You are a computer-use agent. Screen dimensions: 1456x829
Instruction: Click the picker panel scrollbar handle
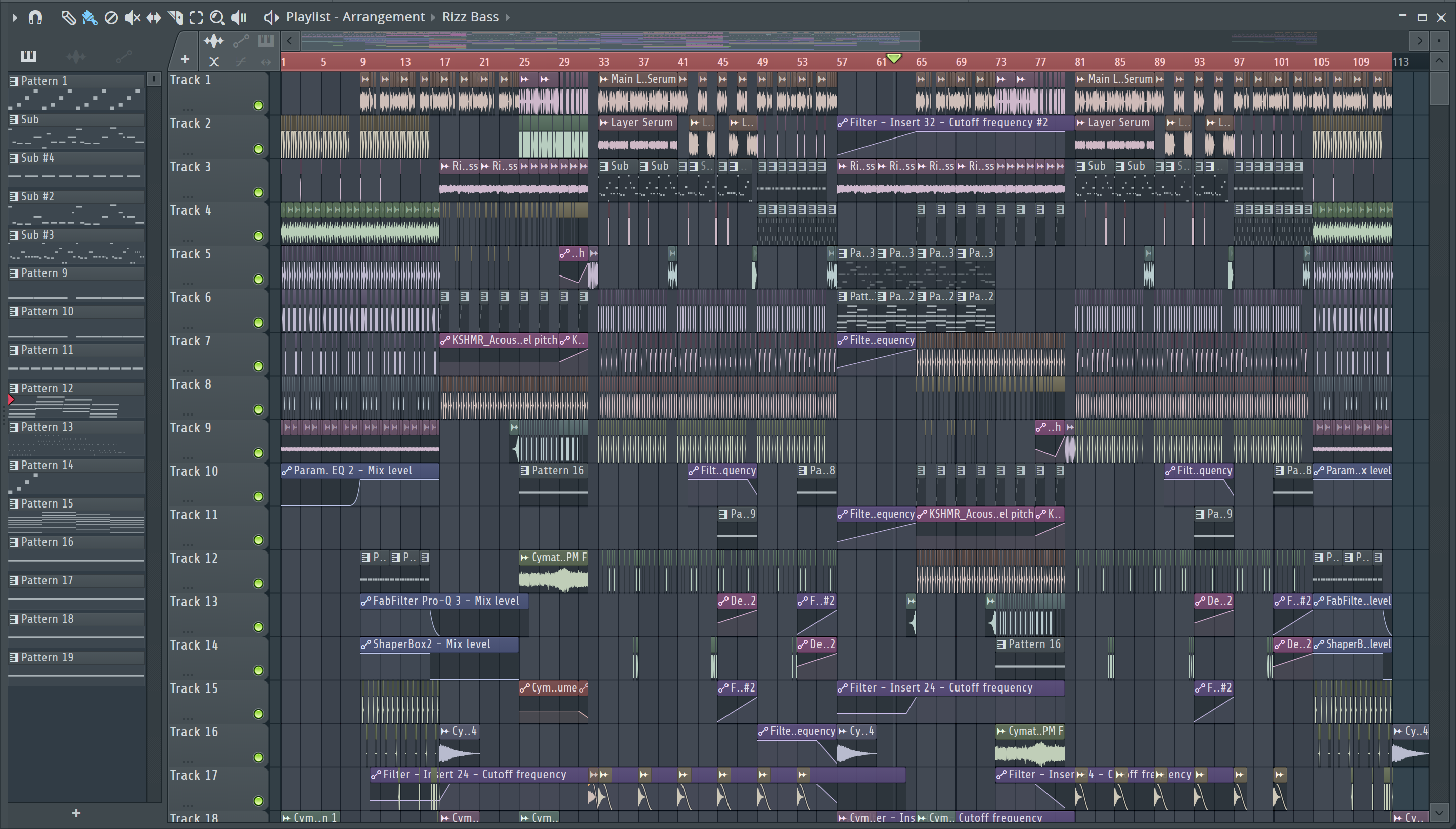click(154, 79)
